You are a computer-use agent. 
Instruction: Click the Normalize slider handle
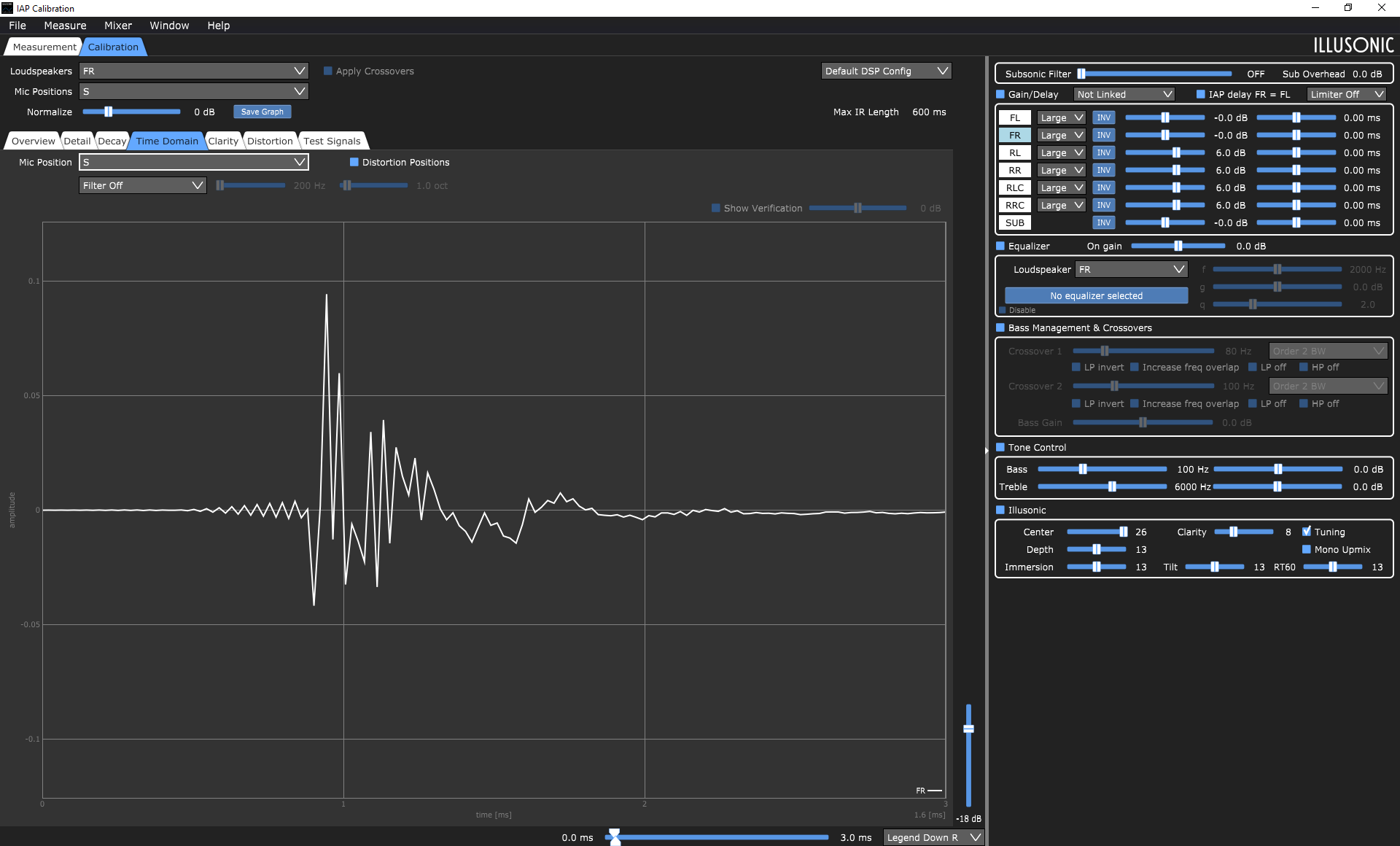point(108,112)
